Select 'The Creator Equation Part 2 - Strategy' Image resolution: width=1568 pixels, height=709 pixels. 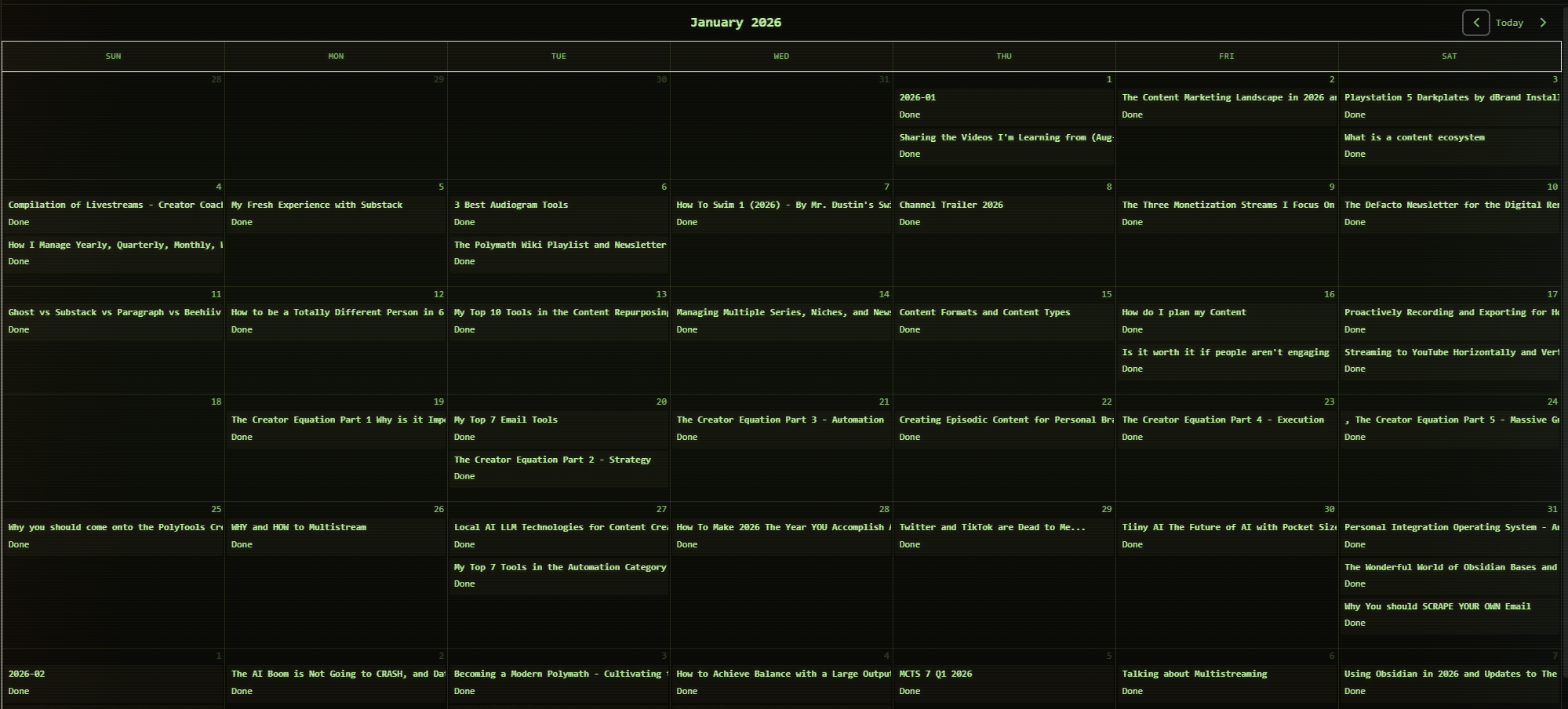[x=552, y=460]
